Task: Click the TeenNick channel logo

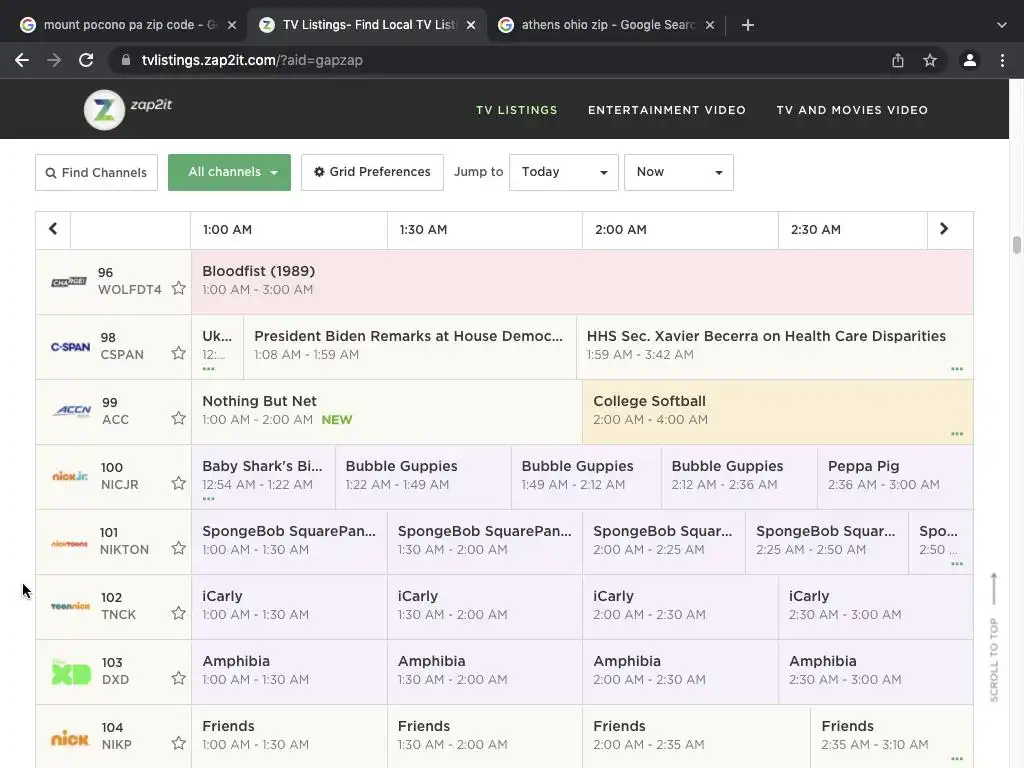Action: 70,606
